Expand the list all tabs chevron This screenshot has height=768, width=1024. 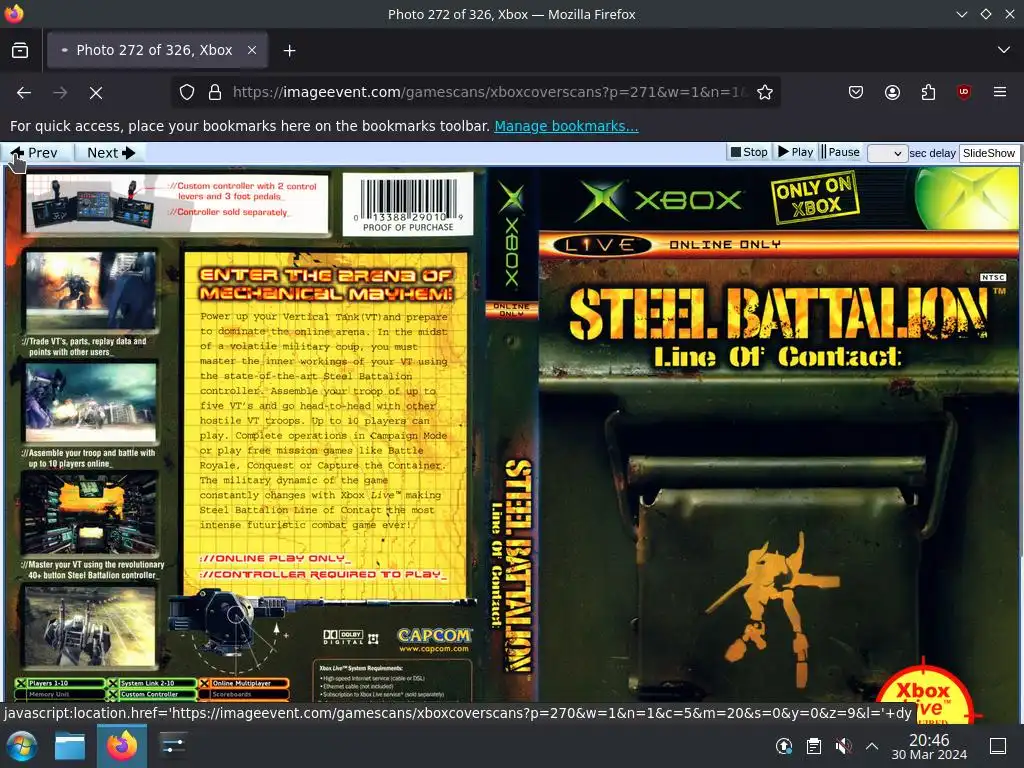pyautogui.click(x=1004, y=50)
